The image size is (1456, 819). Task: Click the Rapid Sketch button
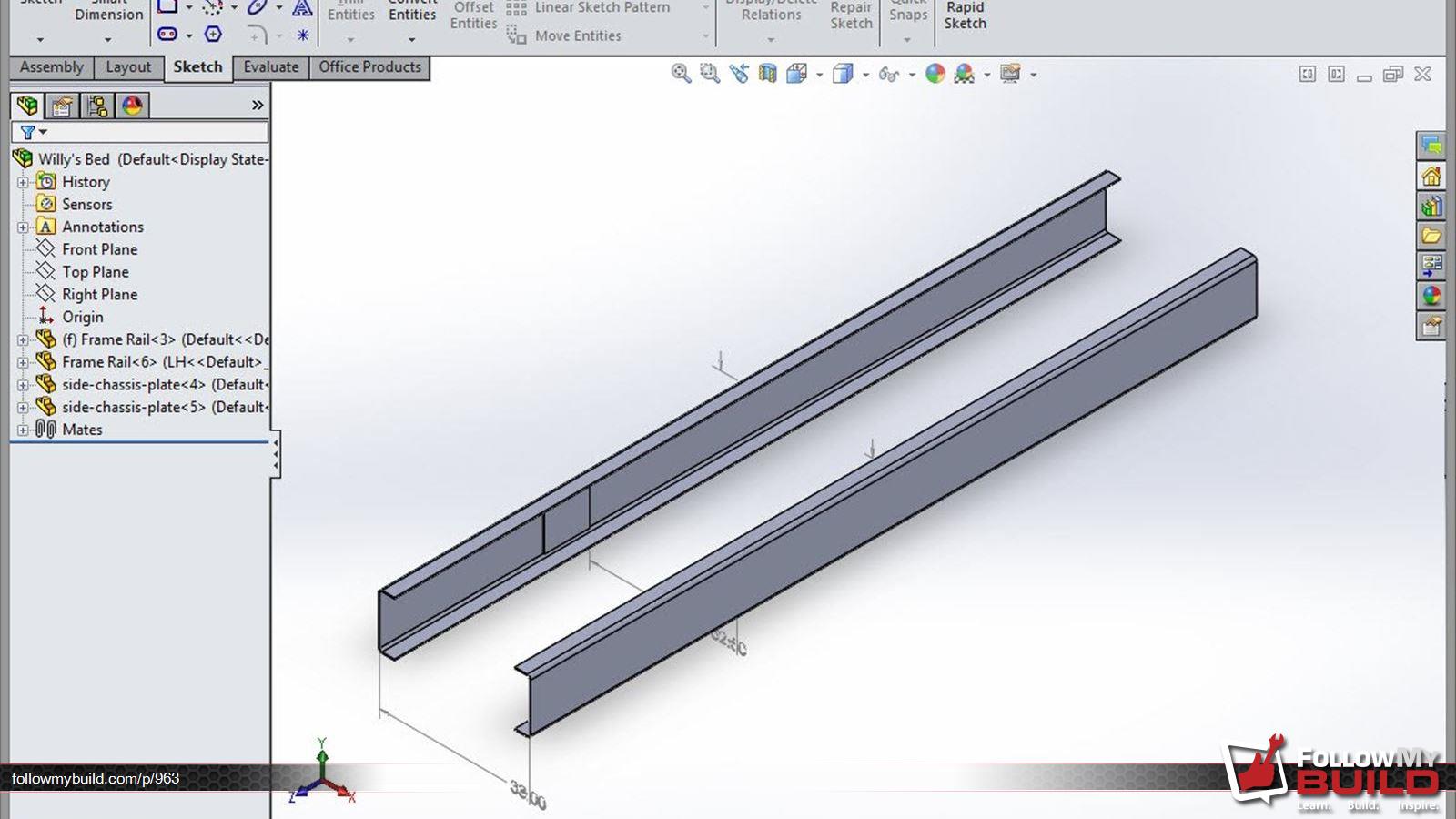965,15
